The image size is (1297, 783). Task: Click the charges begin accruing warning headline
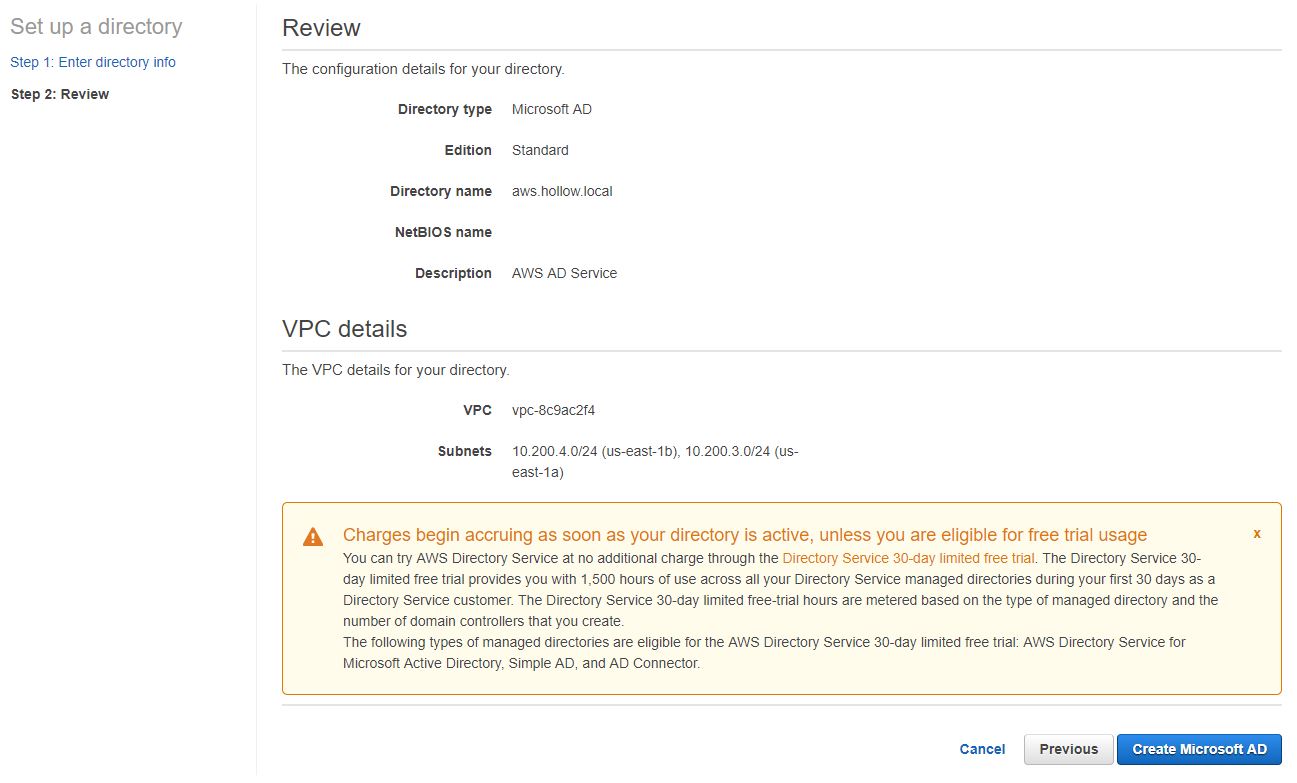(744, 535)
